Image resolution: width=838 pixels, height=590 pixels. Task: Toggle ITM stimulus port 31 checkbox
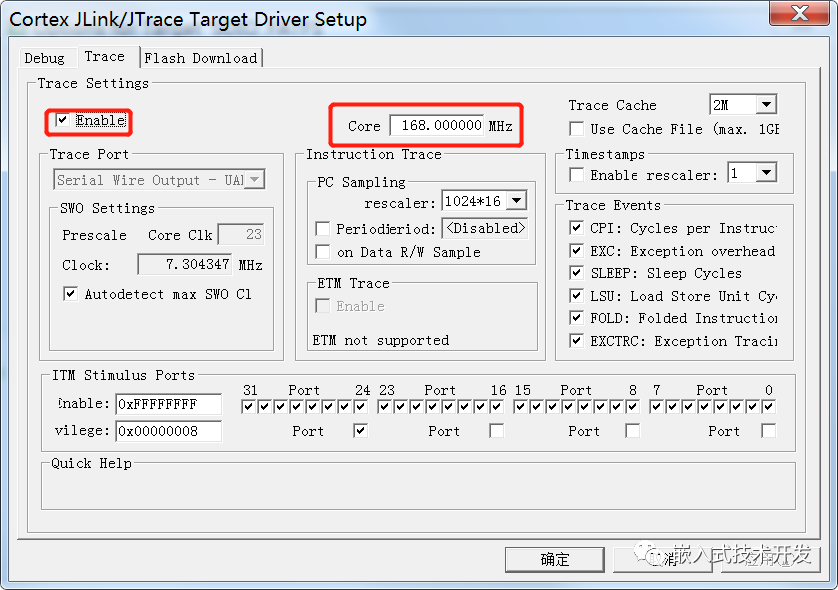click(x=248, y=407)
